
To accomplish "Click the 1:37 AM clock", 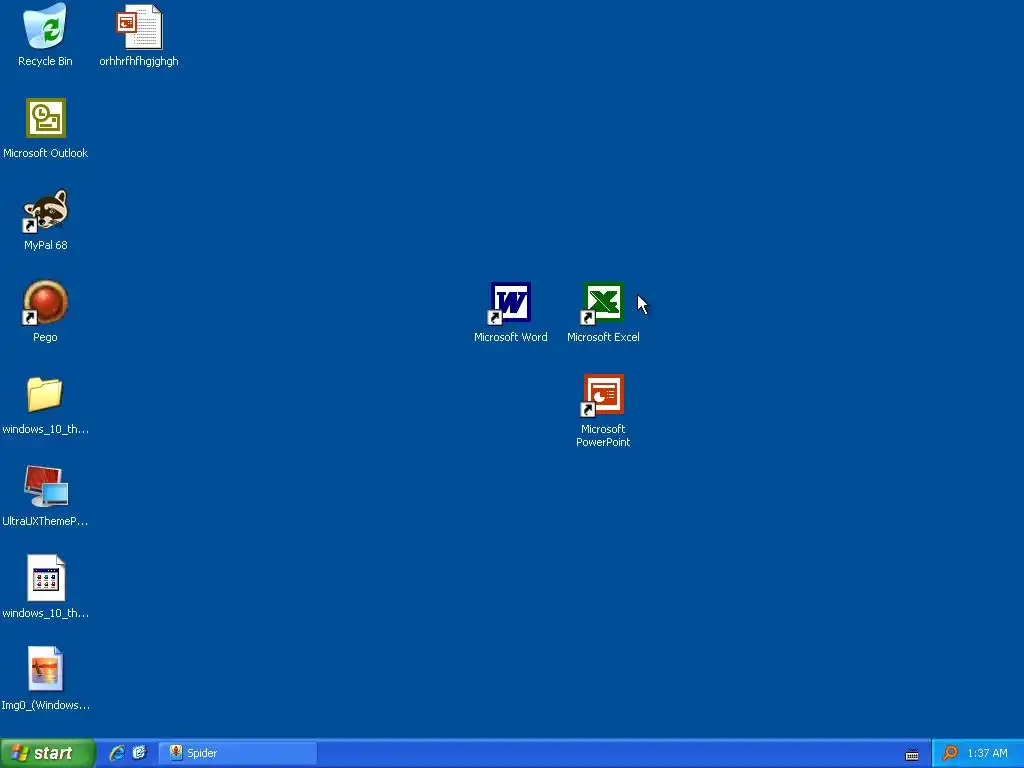I will click(x=987, y=753).
